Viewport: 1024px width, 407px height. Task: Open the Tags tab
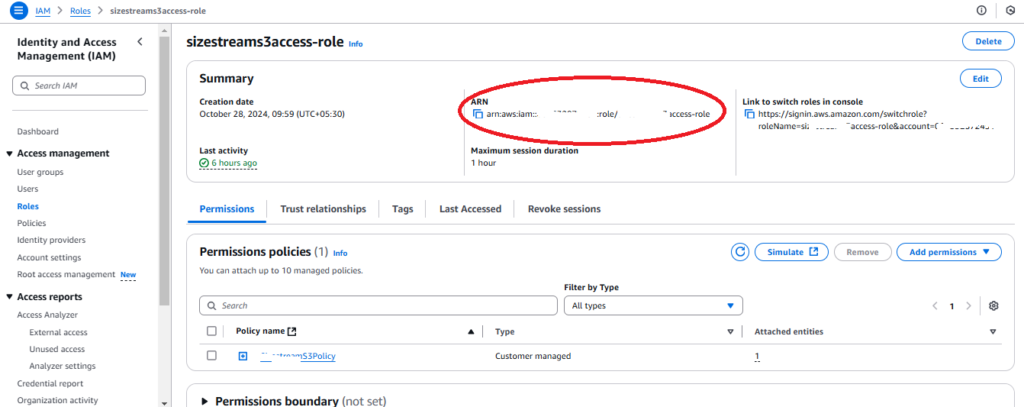(403, 209)
